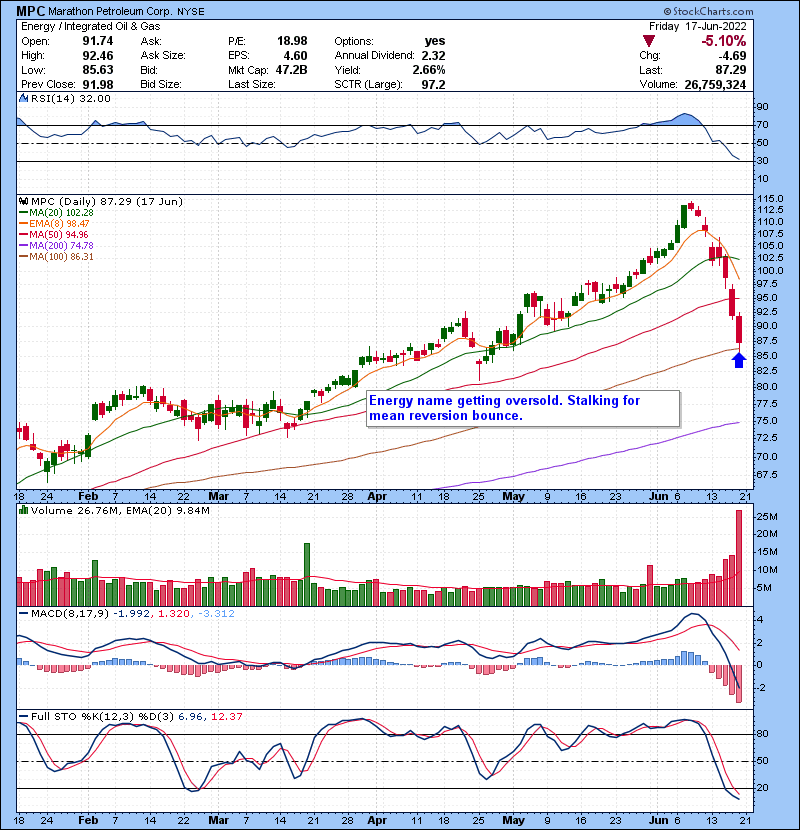
Task: Click the Mkt Cap value 47.2B
Action: tap(292, 69)
